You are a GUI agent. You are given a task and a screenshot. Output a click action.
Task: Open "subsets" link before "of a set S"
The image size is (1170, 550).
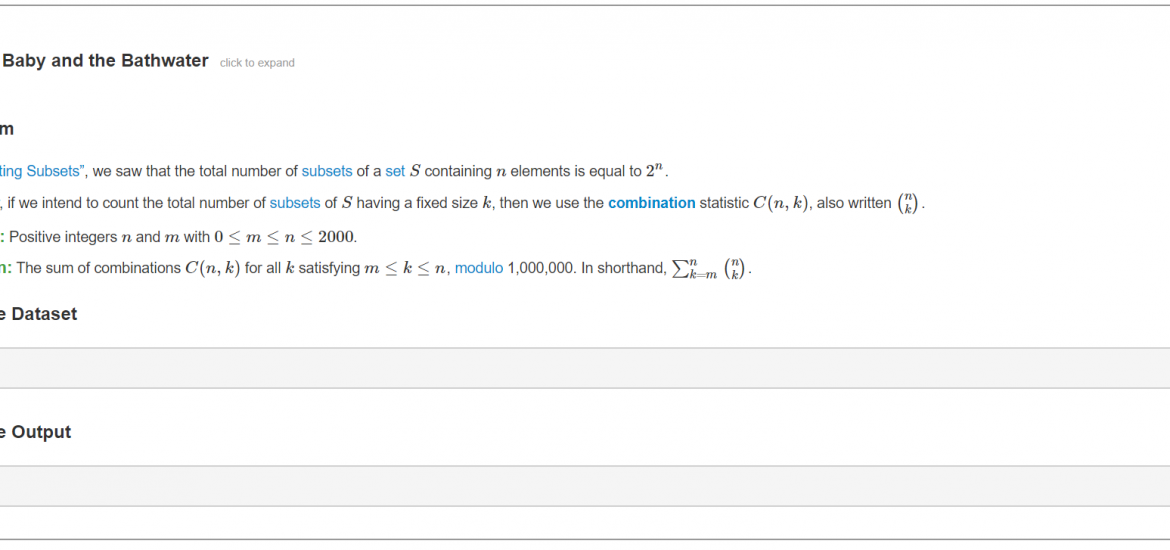(x=327, y=171)
